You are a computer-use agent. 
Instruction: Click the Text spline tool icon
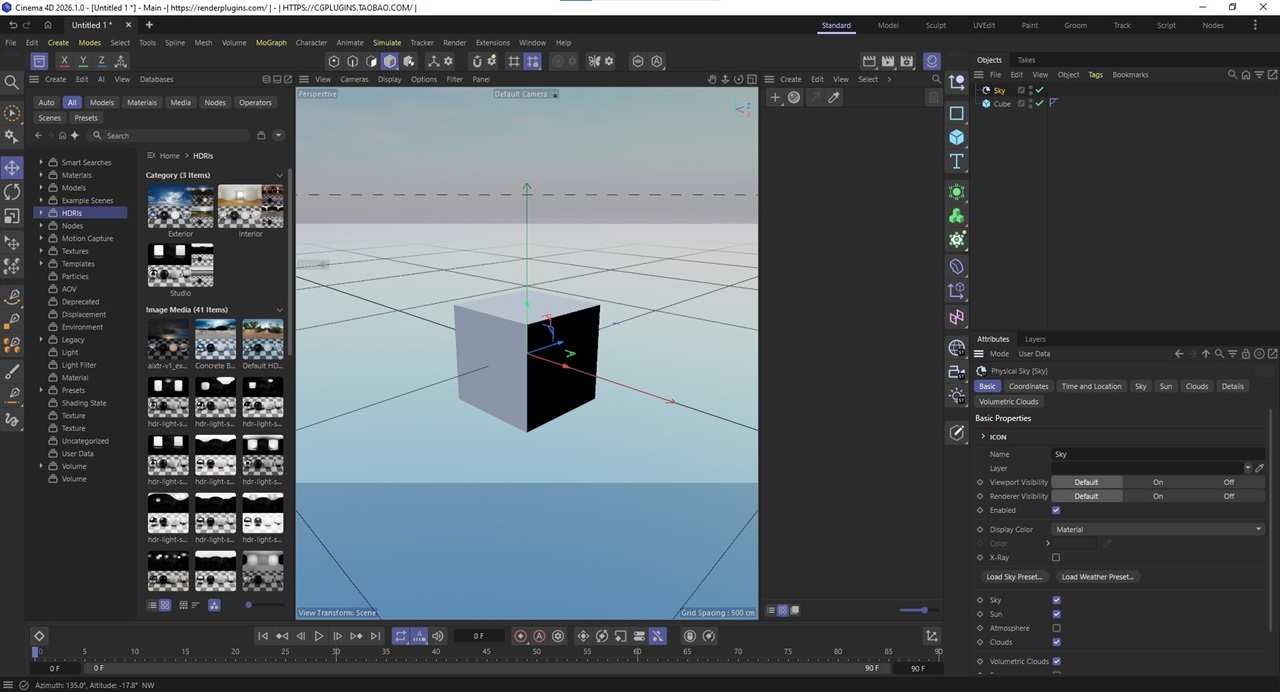(x=957, y=162)
